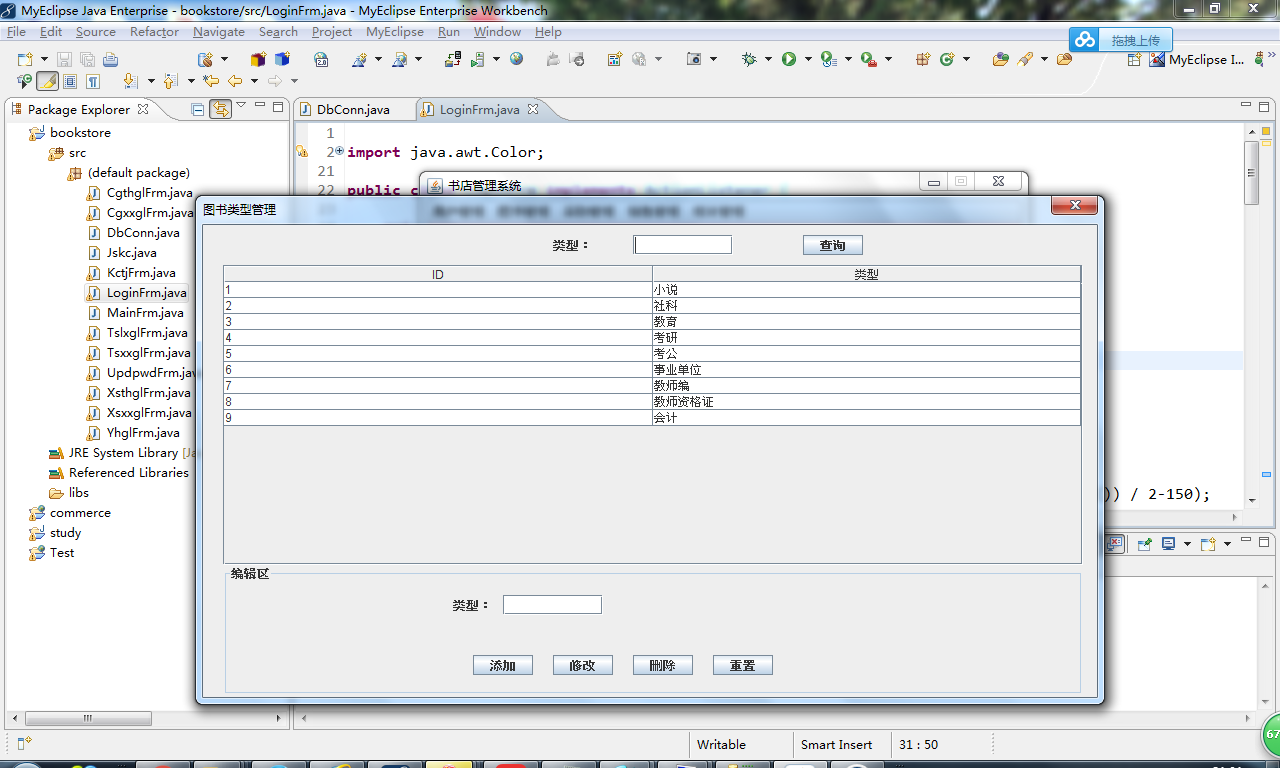
Task: Open the New Java Class dropdown arrow
Action: (966, 59)
